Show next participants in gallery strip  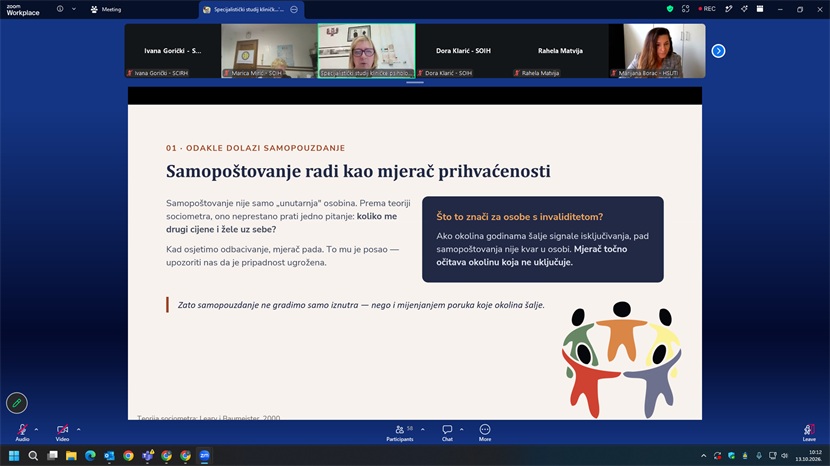tap(718, 51)
